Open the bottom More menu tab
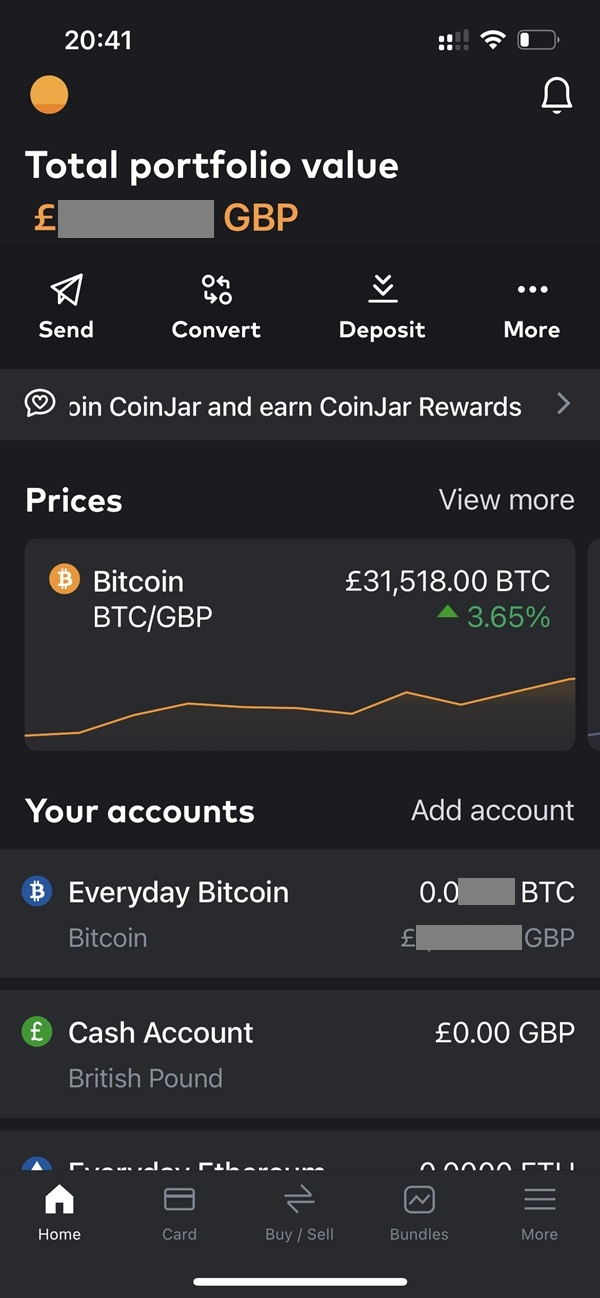Screen dimensions: 600x1298 (539, 1212)
